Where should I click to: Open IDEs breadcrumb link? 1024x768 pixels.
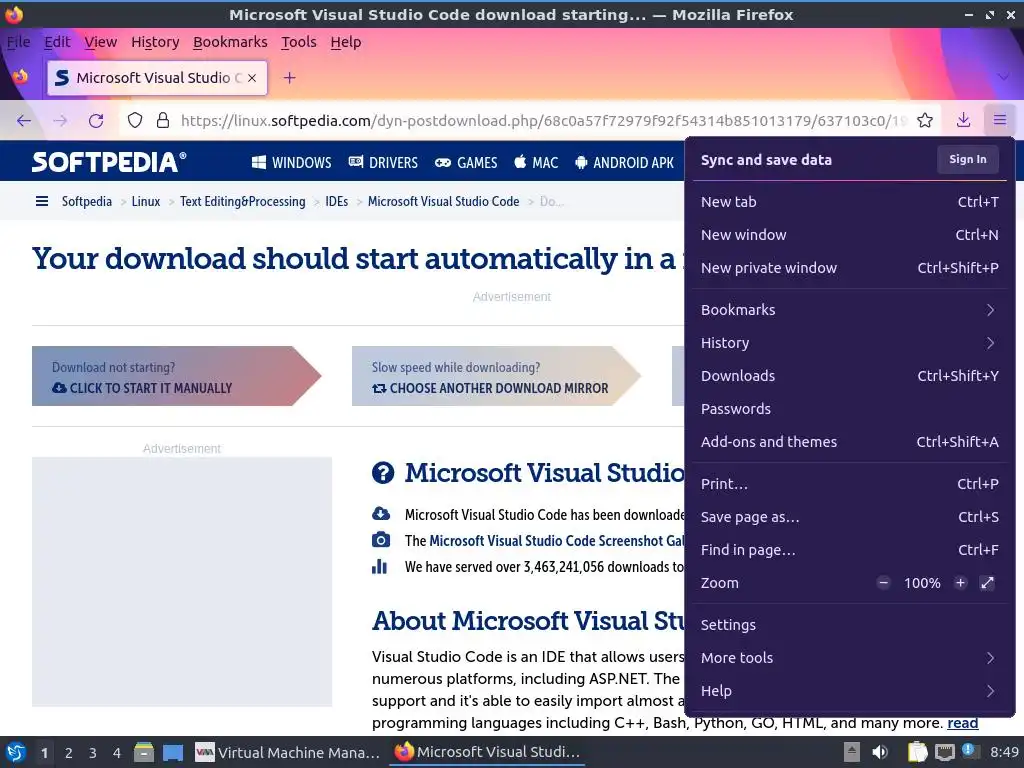(x=336, y=201)
